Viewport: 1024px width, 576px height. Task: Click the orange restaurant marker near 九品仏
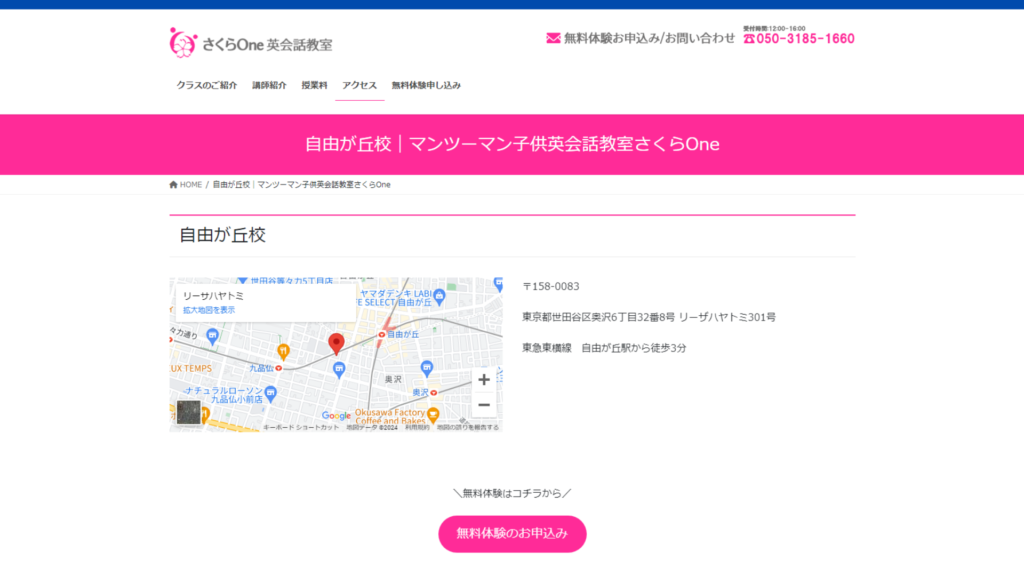(x=283, y=351)
